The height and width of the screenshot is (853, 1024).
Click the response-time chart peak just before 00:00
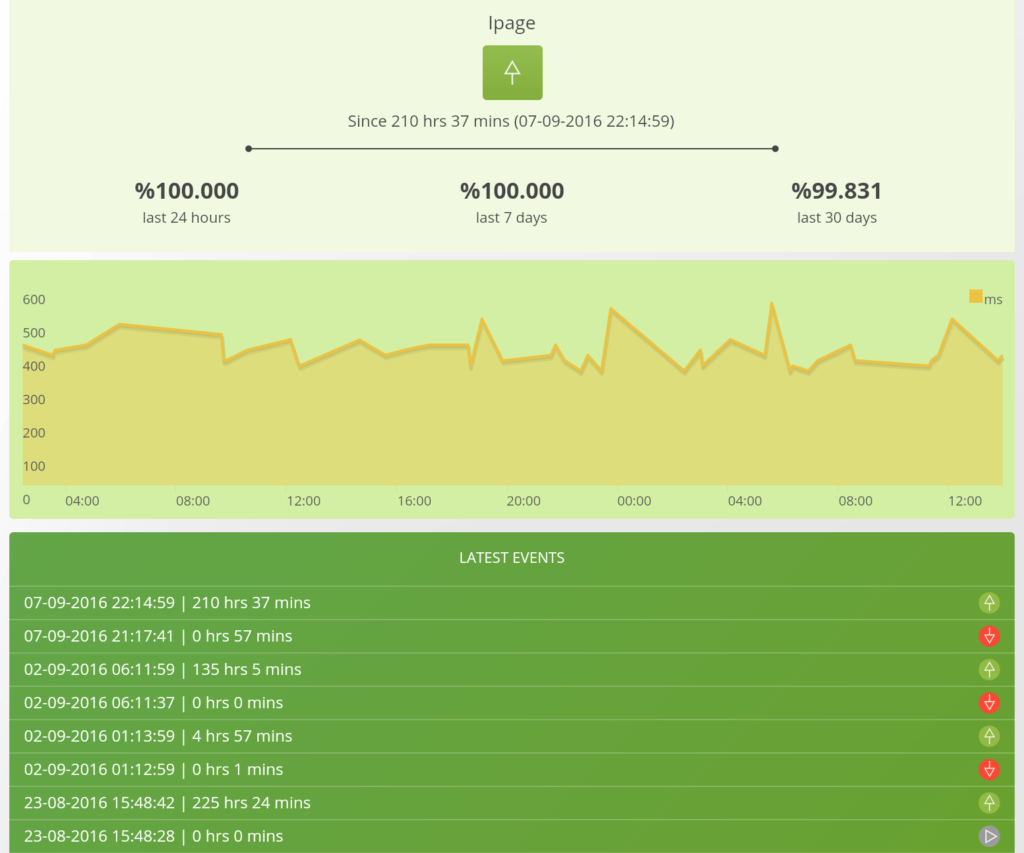pyautogui.click(x=611, y=309)
